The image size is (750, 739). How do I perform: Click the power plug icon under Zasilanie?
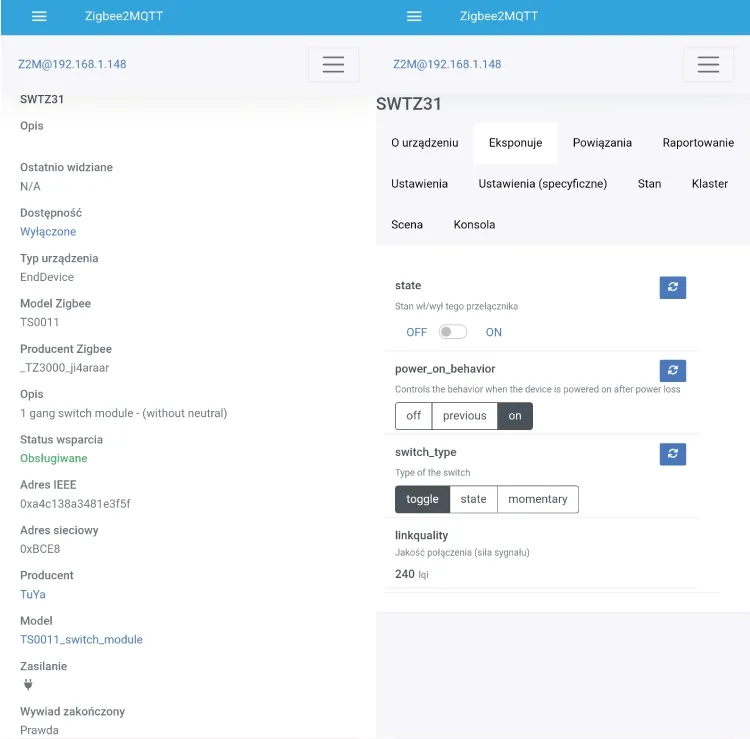pyautogui.click(x=28, y=684)
